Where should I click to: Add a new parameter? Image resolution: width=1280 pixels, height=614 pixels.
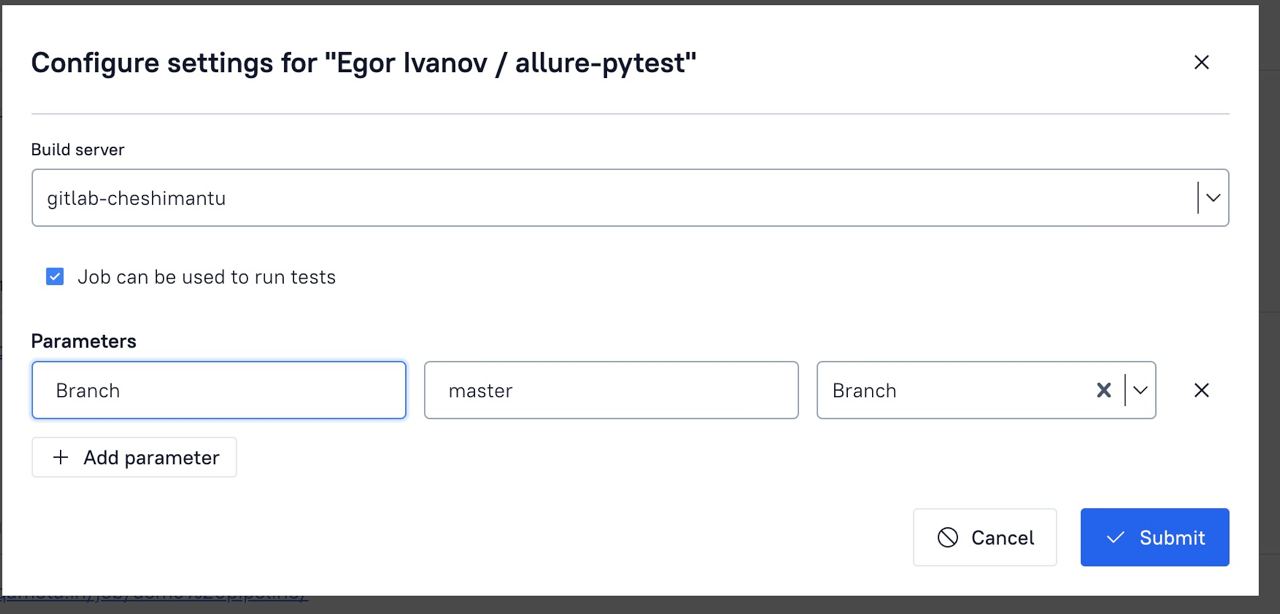(x=134, y=457)
